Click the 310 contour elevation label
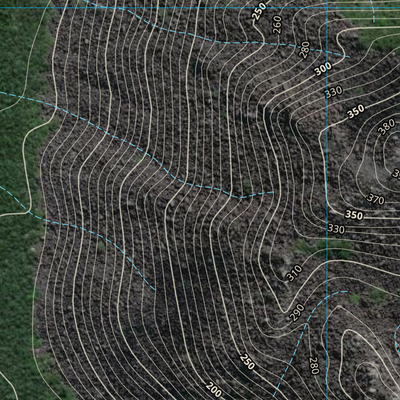This screenshot has width=400, height=400. pos(294,273)
